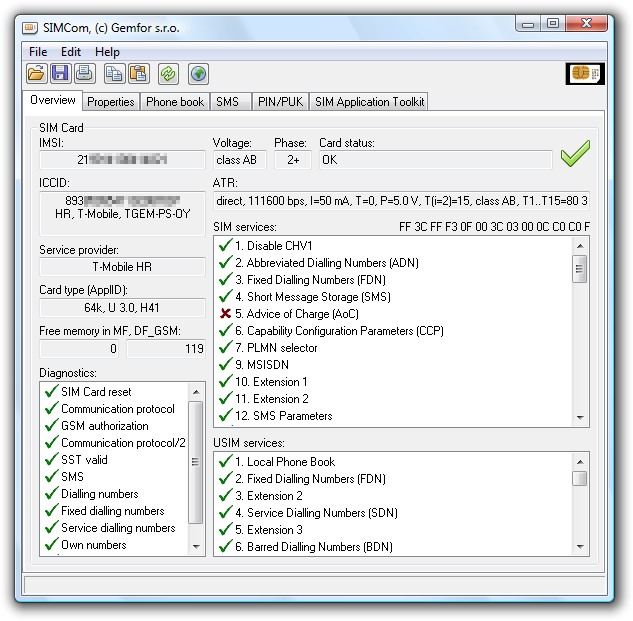Click the Paste clipboard icon
Viewport: 633px width, 621px height.
[x=138, y=73]
